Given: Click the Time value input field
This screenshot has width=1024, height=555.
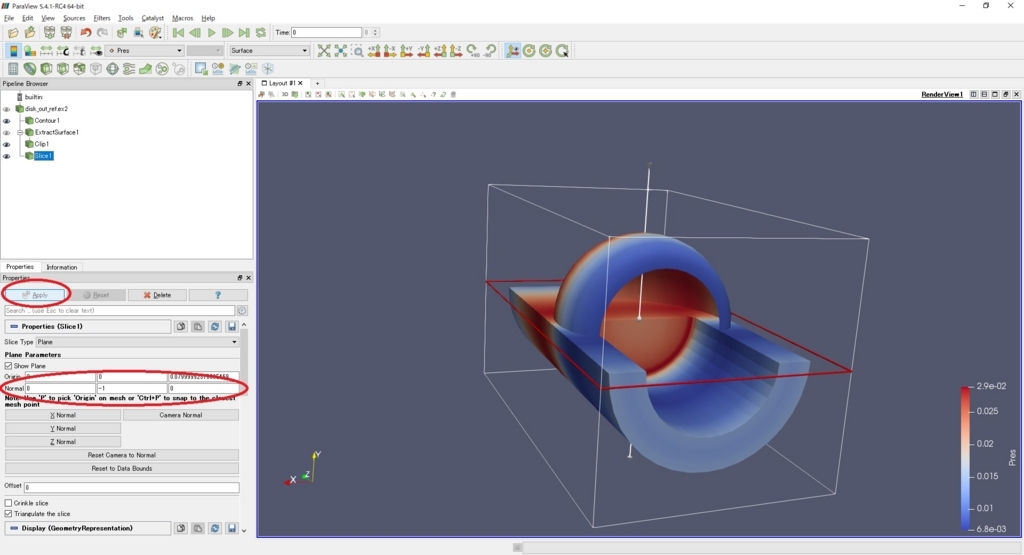Looking at the screenshot, I should coord(326,33).
